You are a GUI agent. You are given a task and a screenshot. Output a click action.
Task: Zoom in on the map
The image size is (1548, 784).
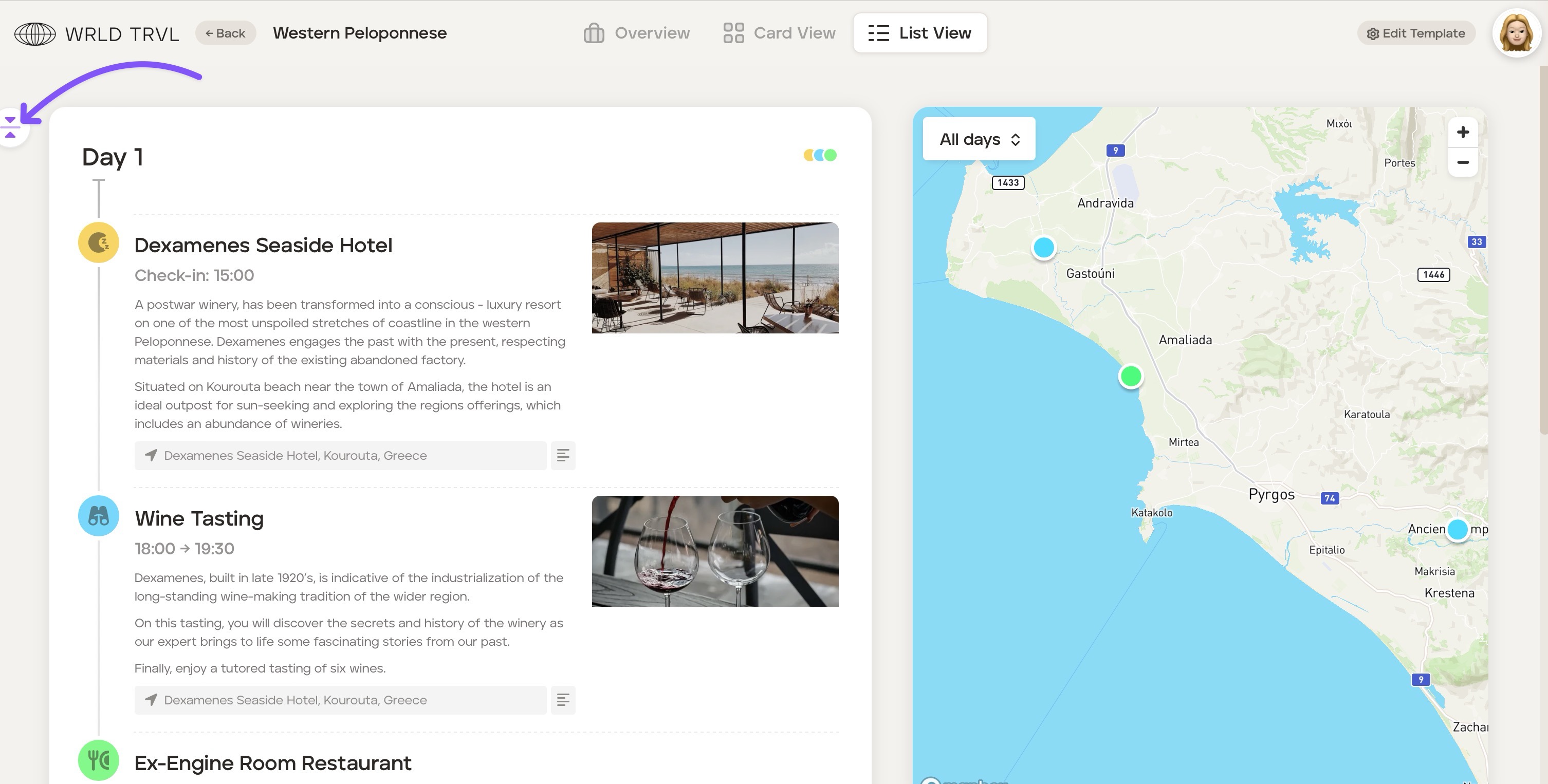click(x=1463, y=132)
